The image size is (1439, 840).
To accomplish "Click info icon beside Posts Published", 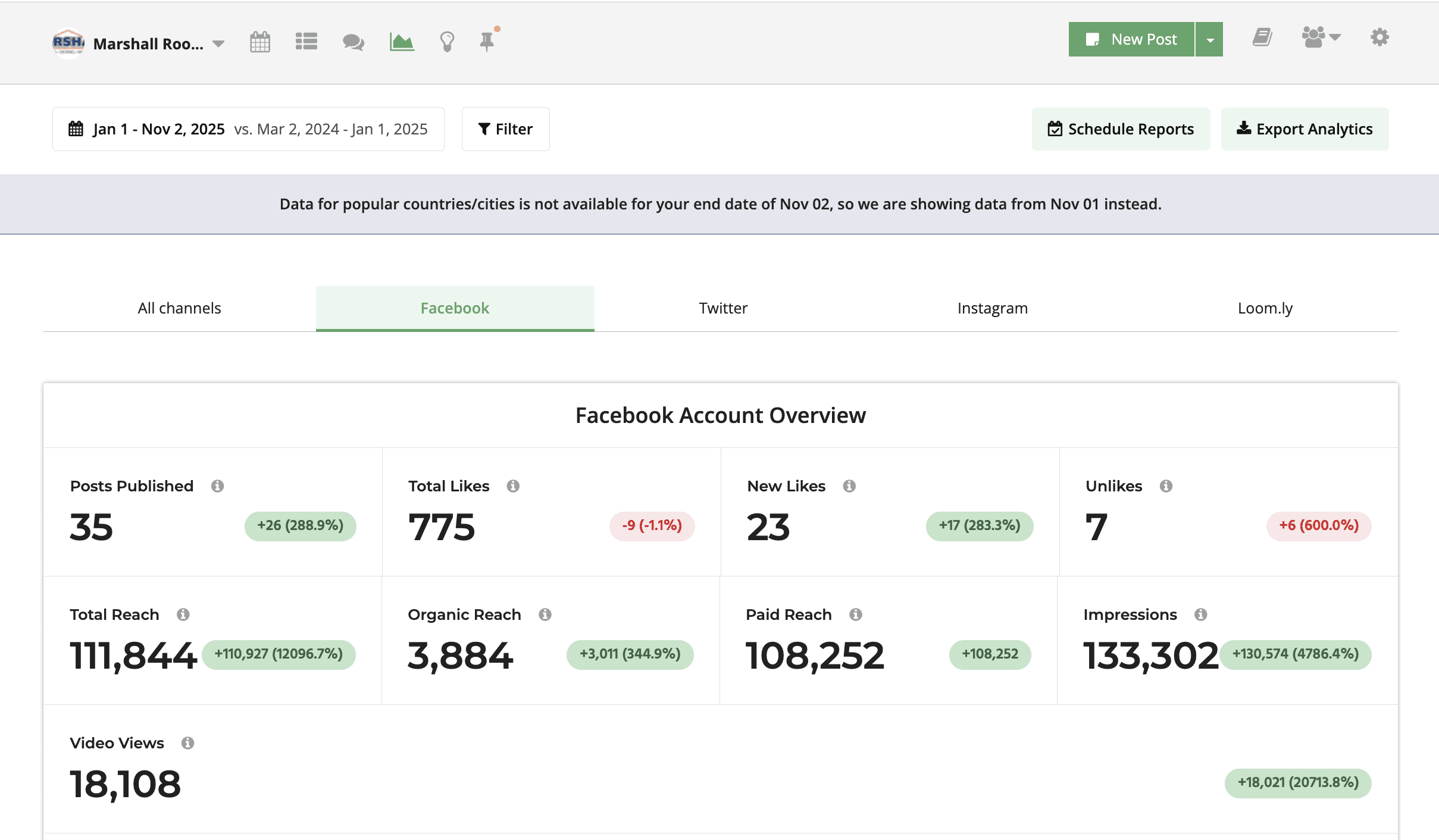I will [218, 486].
